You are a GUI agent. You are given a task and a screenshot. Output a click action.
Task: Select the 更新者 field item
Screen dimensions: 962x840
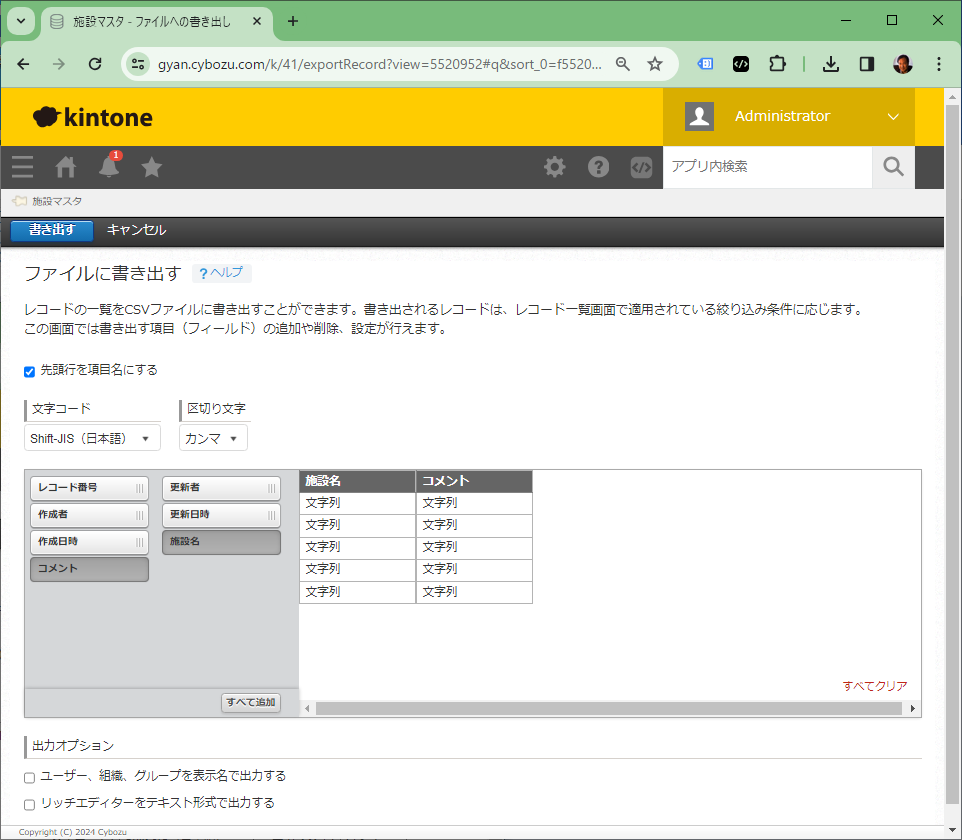click(x=221, y=488)
